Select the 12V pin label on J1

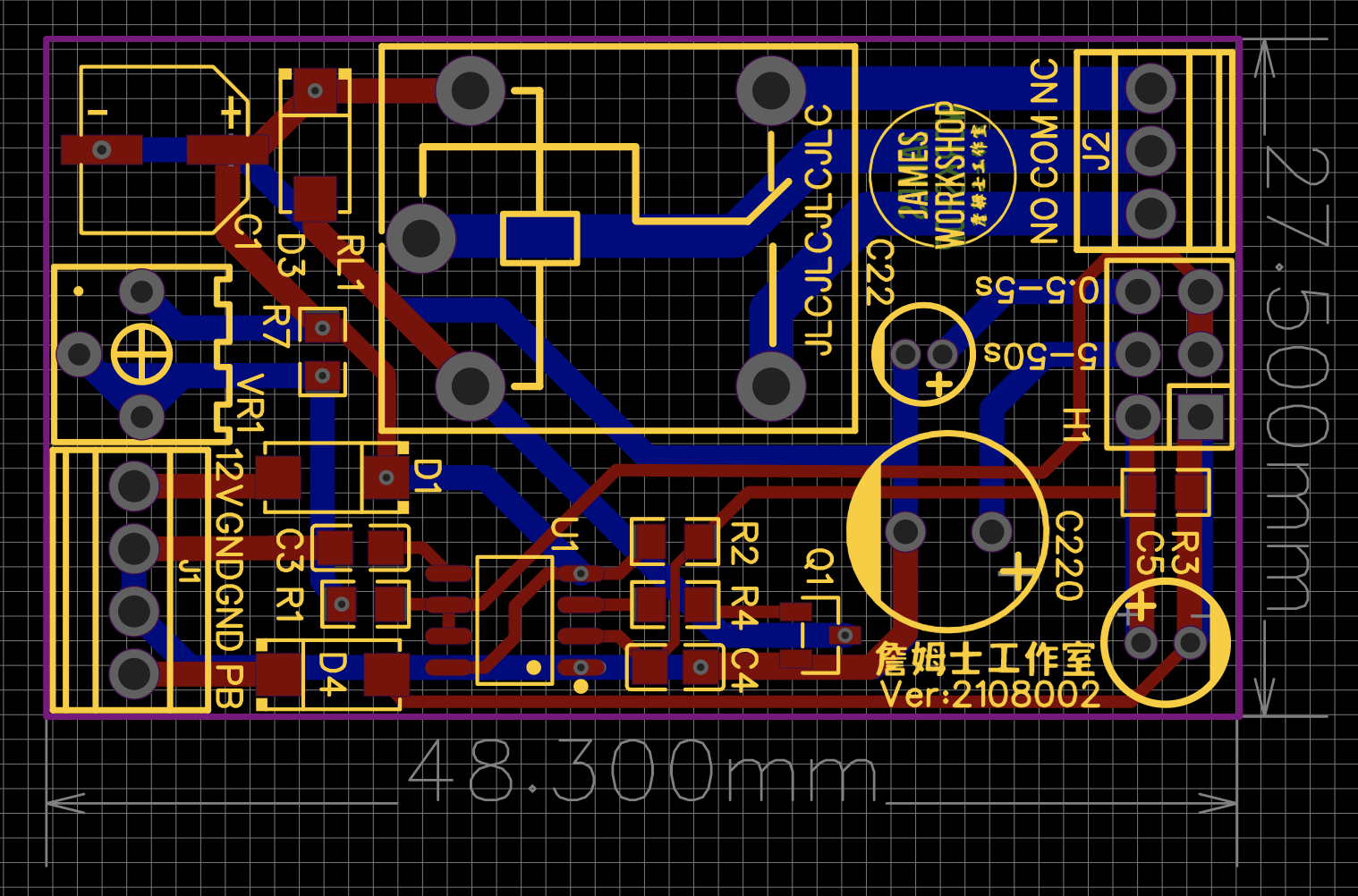pyautogui.click(x=229, y=474)
